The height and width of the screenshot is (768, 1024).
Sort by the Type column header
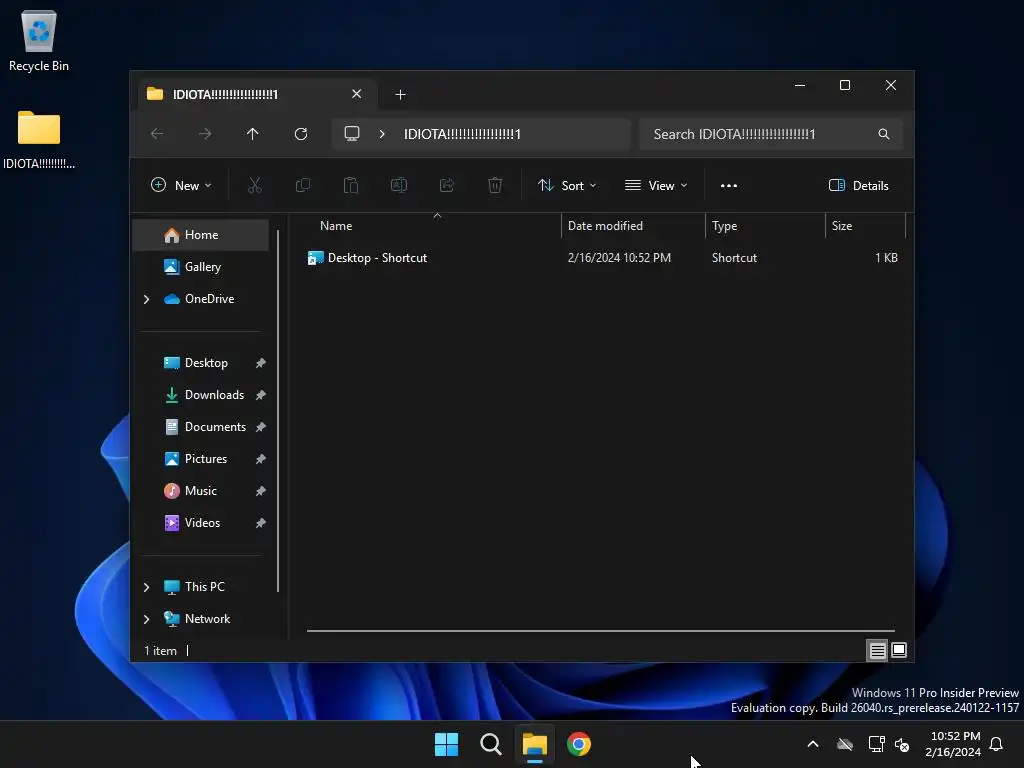[765, 226]
